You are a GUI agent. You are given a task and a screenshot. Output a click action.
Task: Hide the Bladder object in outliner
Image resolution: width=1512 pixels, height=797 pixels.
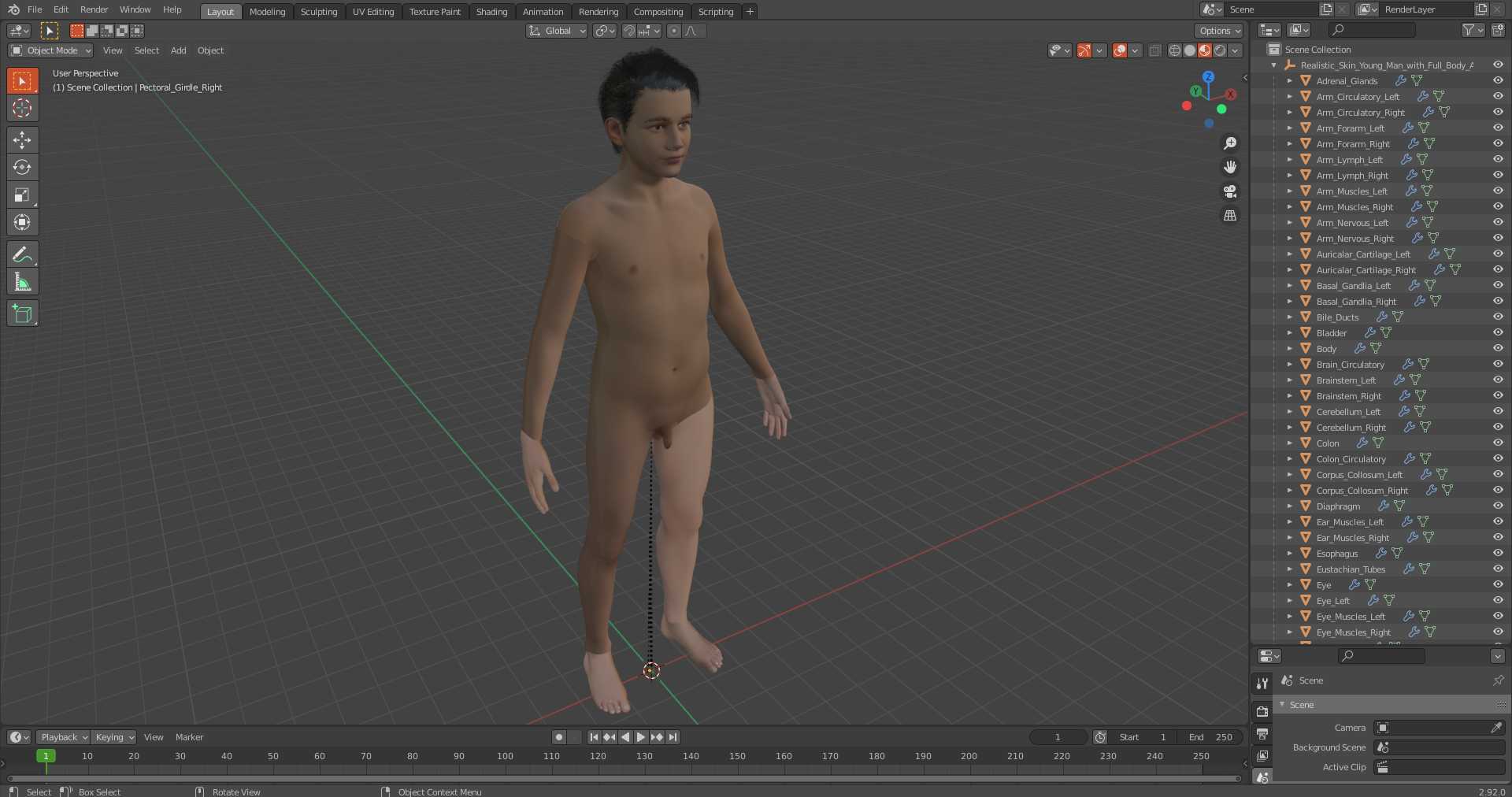pos(1498,332)
